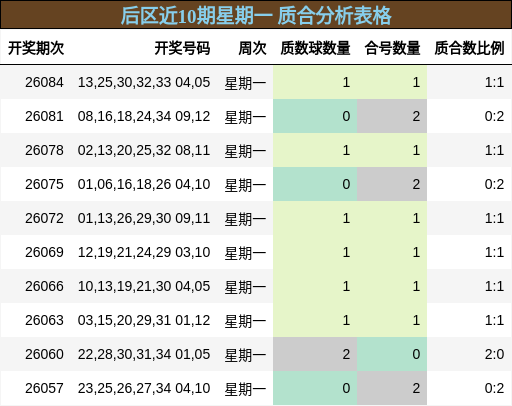Click draw period 26081
The height and width of the screenshot is (406, 512).
coord(44,116)
